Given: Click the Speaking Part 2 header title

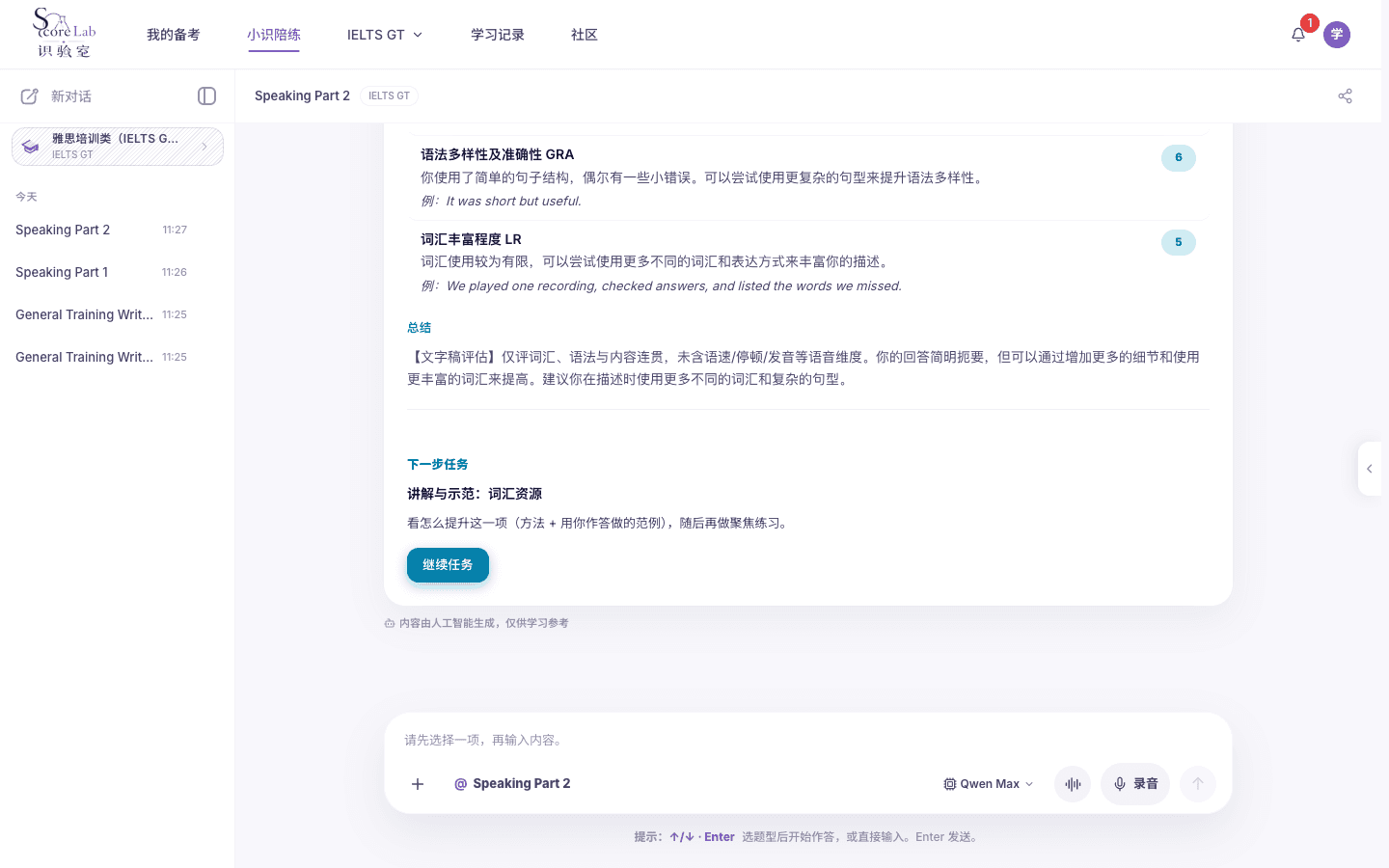Looking at the screenshot, I should click(302, 95).
